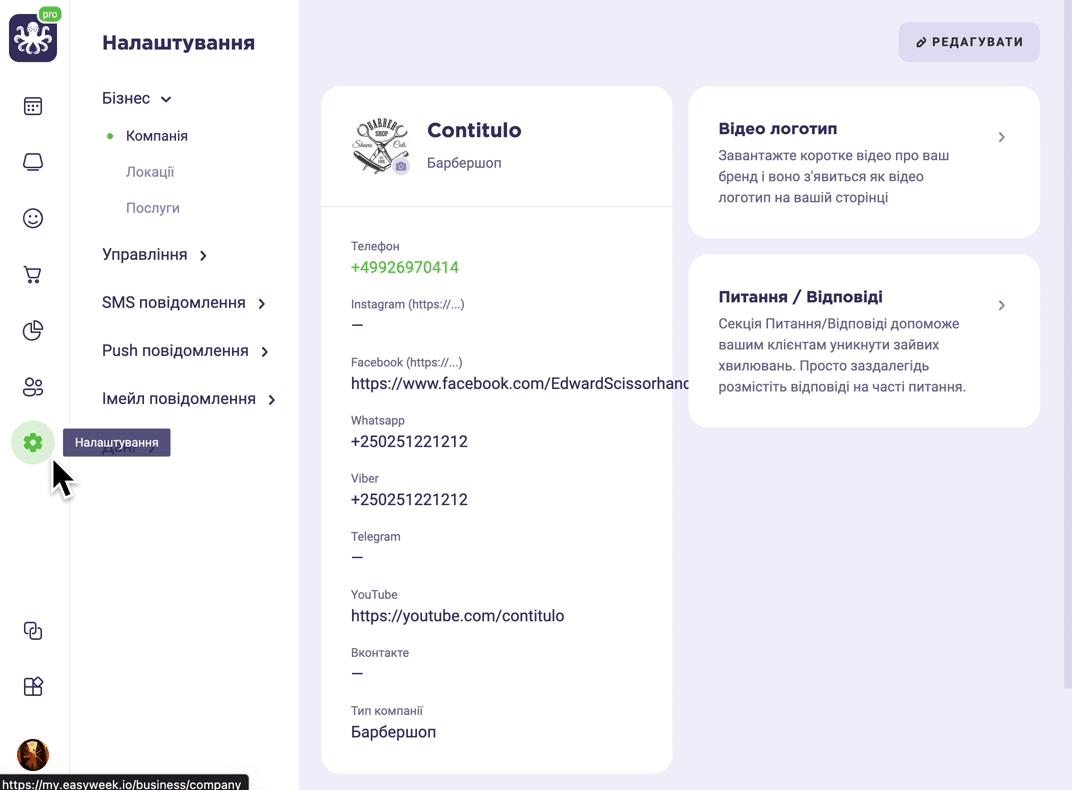Image resolution: width=1072 pixels, height=790 pixels.
Task: Expand the Управління section
Action: pos(155,255)
